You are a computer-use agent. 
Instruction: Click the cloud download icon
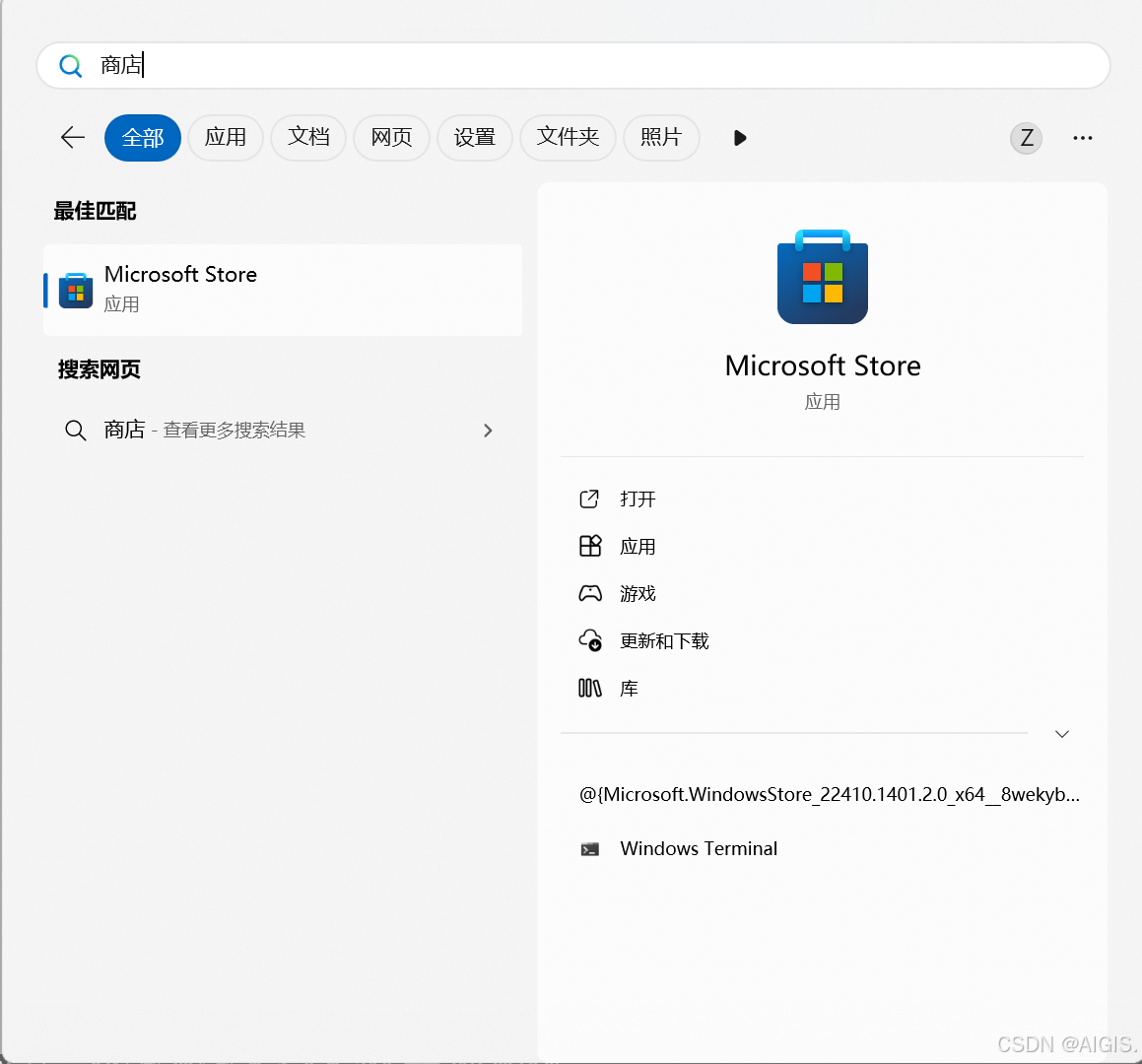pyautogui.click(x=590, y=640)
